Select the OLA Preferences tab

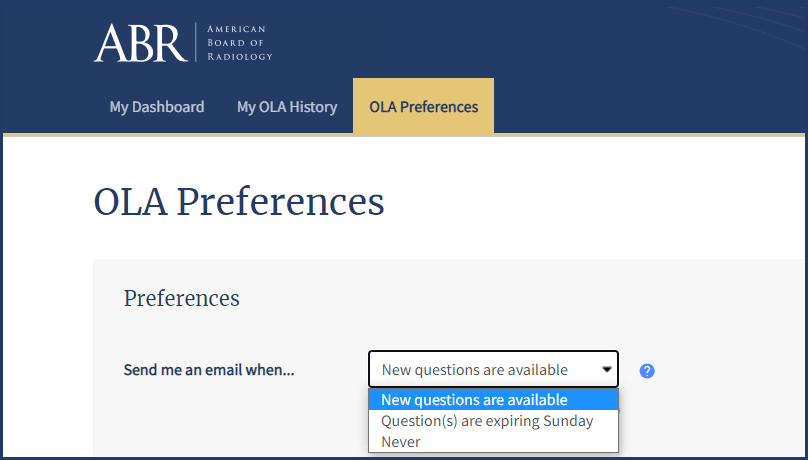click(x=423, y=107)
